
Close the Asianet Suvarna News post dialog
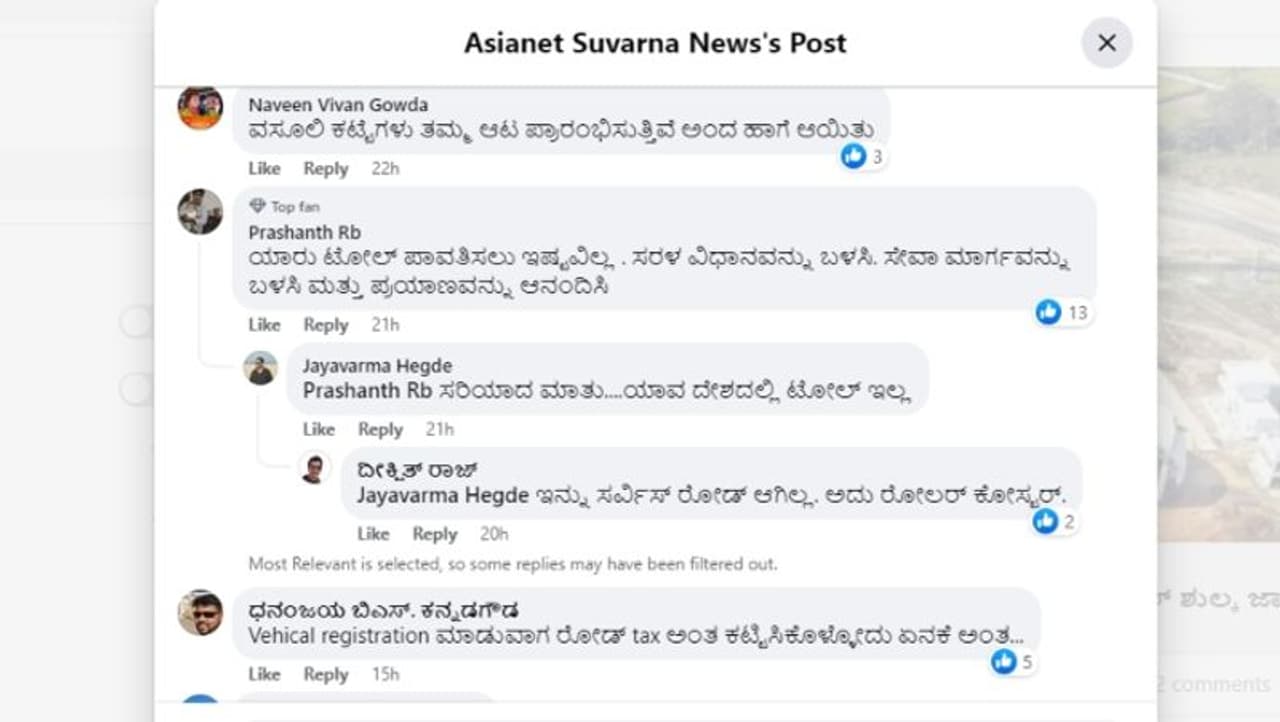click(x=1106, y=43)
